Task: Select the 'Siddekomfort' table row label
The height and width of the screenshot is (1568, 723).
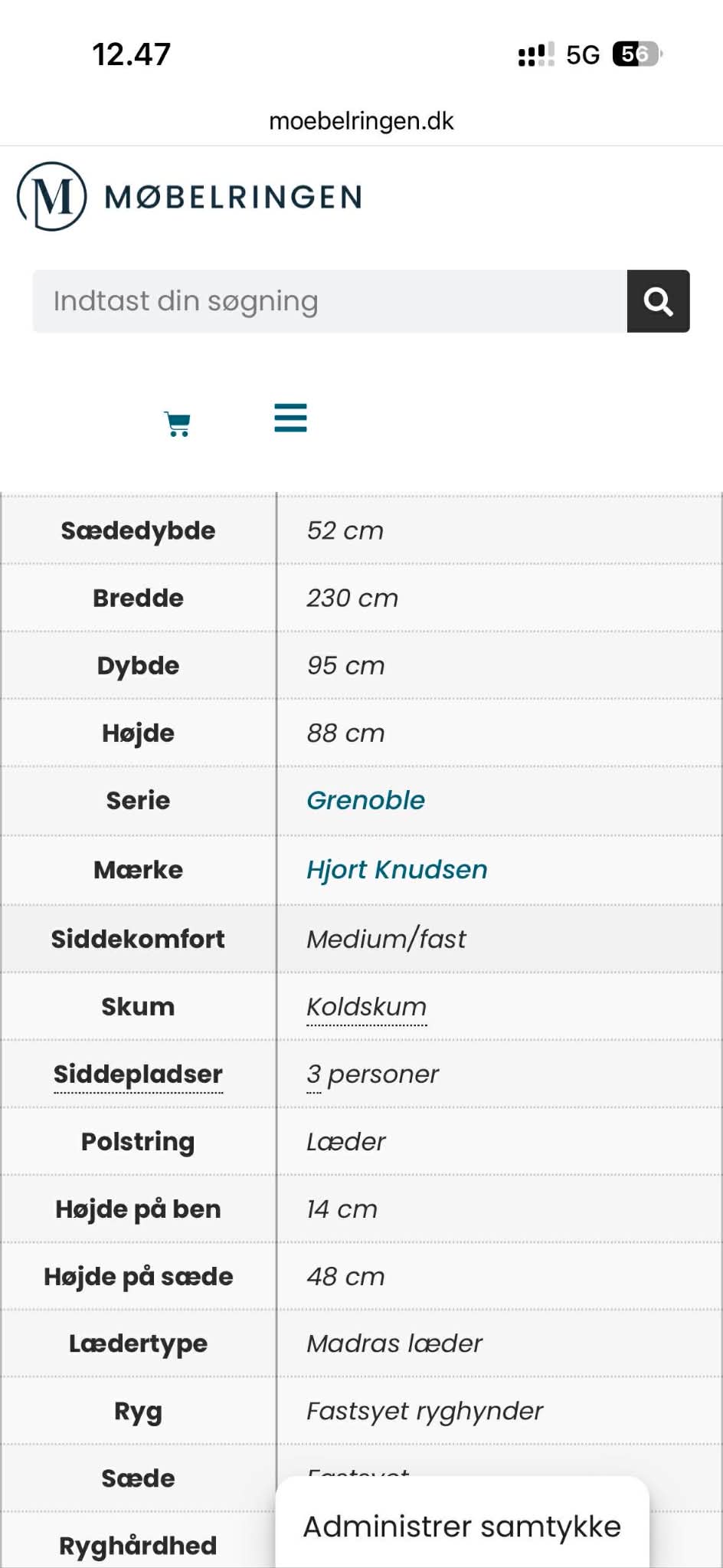Action: [138, 939]
